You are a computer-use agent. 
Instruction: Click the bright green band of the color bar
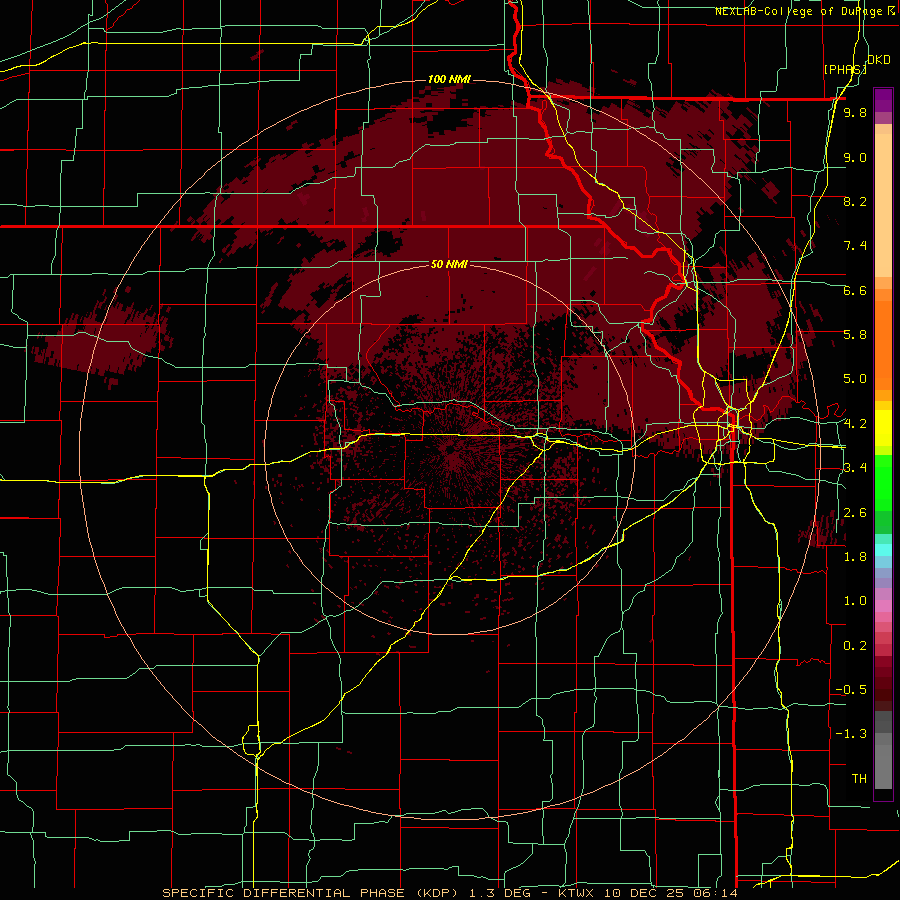coord(883,482)
